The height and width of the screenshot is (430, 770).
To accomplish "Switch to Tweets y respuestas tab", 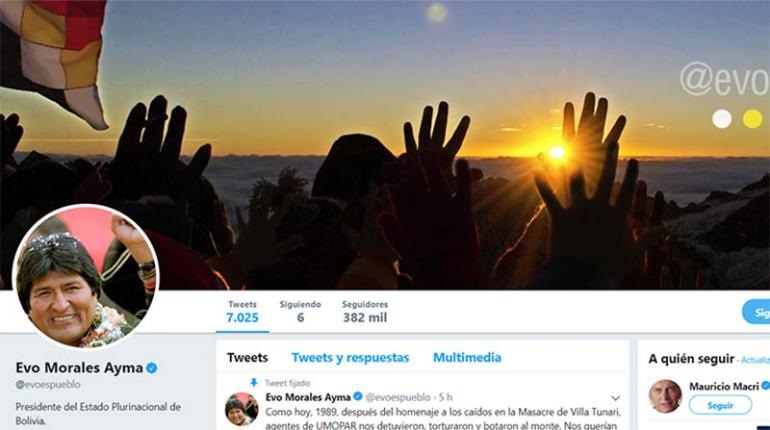I will tap(350, 358).
